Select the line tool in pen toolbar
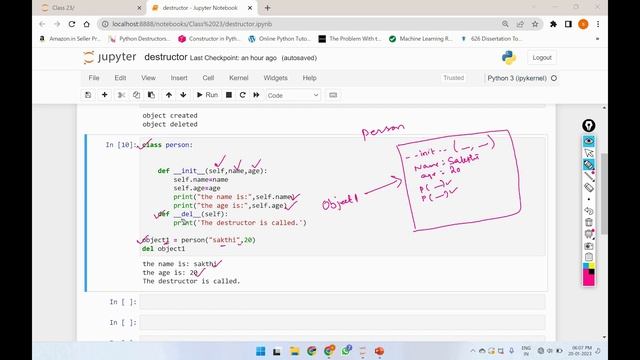This screenshot has height=360, width=640. (x=589, y=176)
